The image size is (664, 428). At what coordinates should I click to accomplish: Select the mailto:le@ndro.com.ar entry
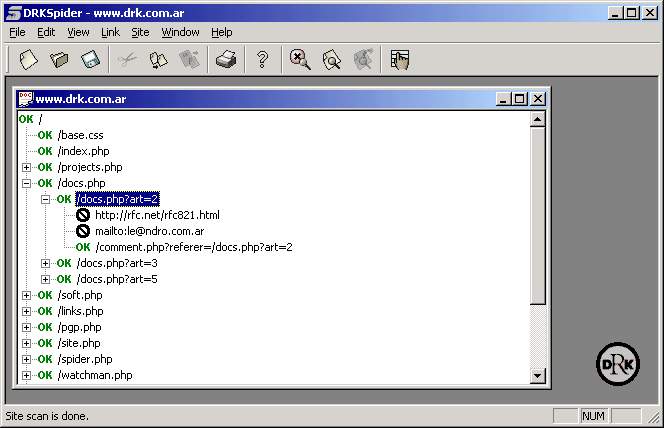tap(149, 231)
